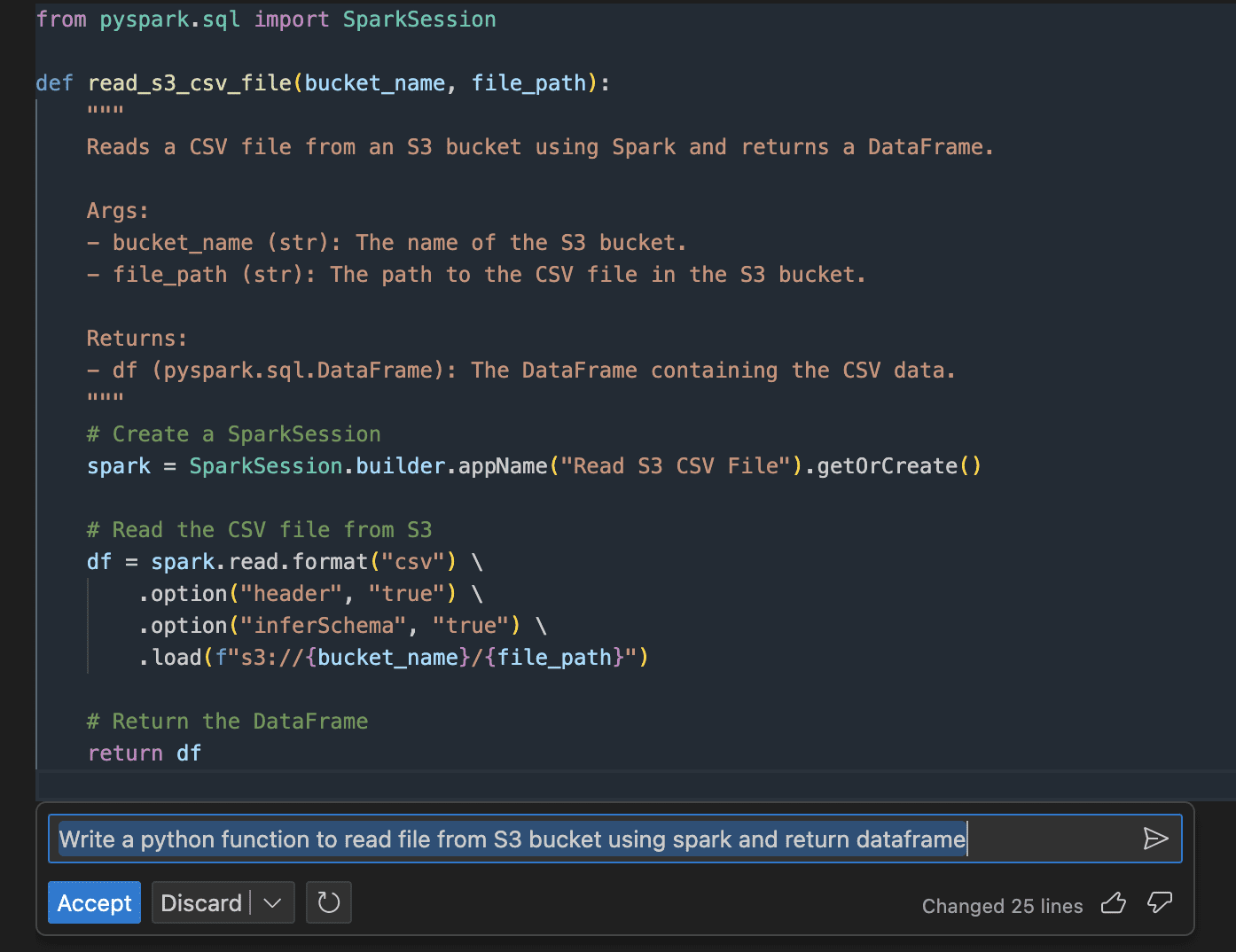Rerun the request with the refresh icon
1236x952 pixels.
pos(329,902)
